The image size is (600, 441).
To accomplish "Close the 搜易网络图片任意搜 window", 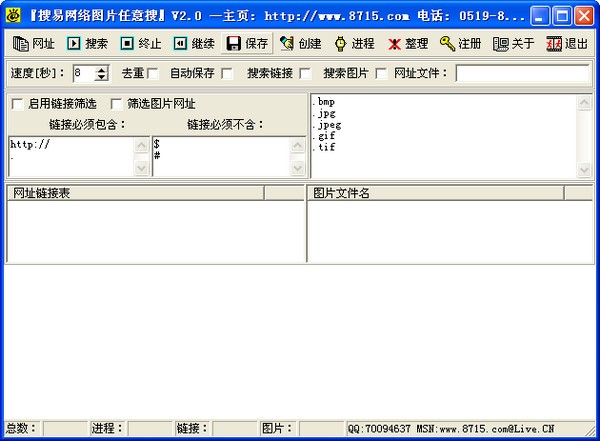I will (x=584, y=16).
